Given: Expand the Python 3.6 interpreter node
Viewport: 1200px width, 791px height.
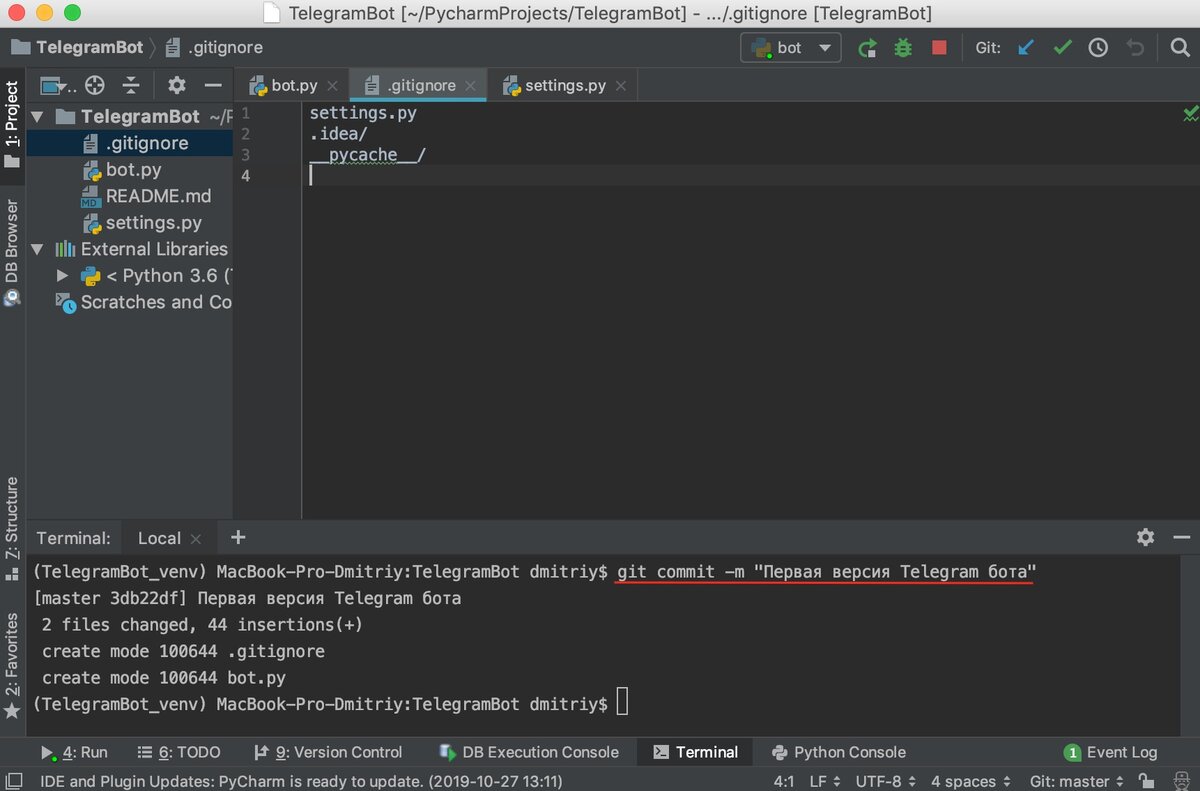Looking at the screenshot, I should coord(62,275).
